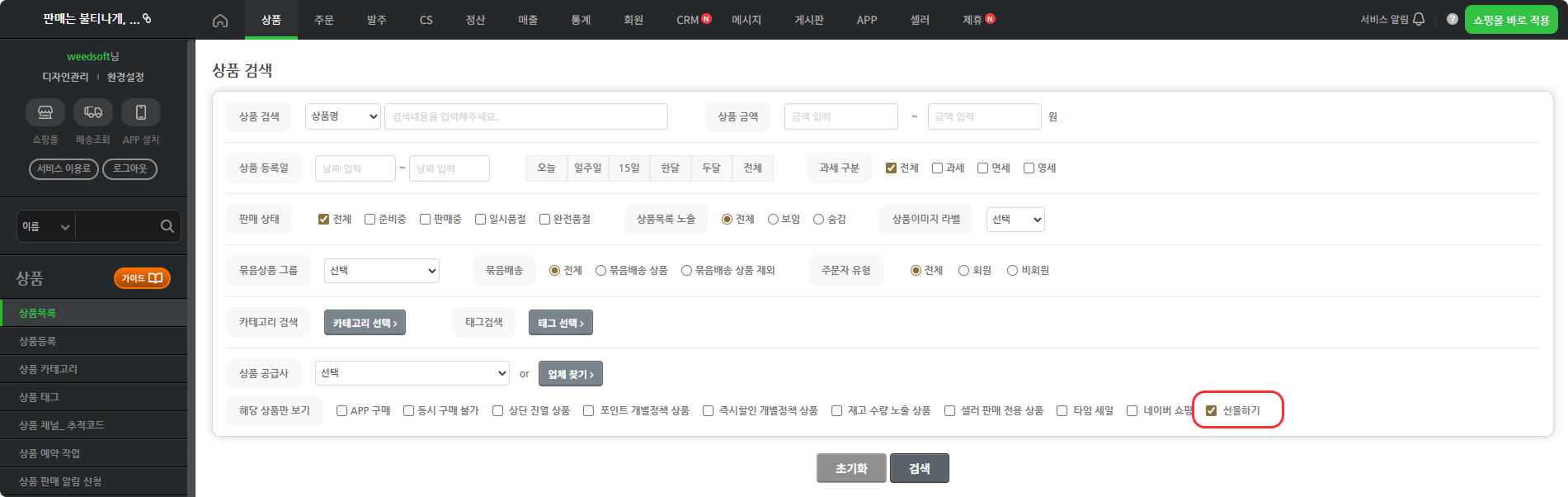The height and width of the screenshot is (497, 1568).
Task: Open the 정산 top menu
Action: pos(476,20)
